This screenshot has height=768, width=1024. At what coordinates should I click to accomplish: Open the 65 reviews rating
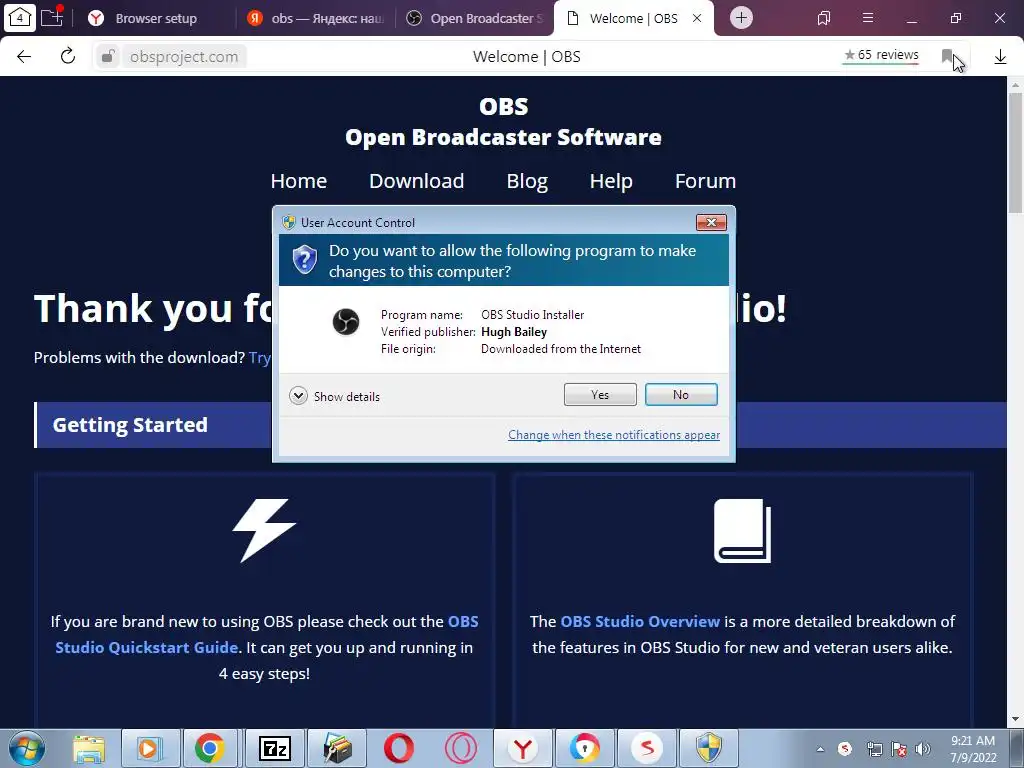[x=881, y=56]
